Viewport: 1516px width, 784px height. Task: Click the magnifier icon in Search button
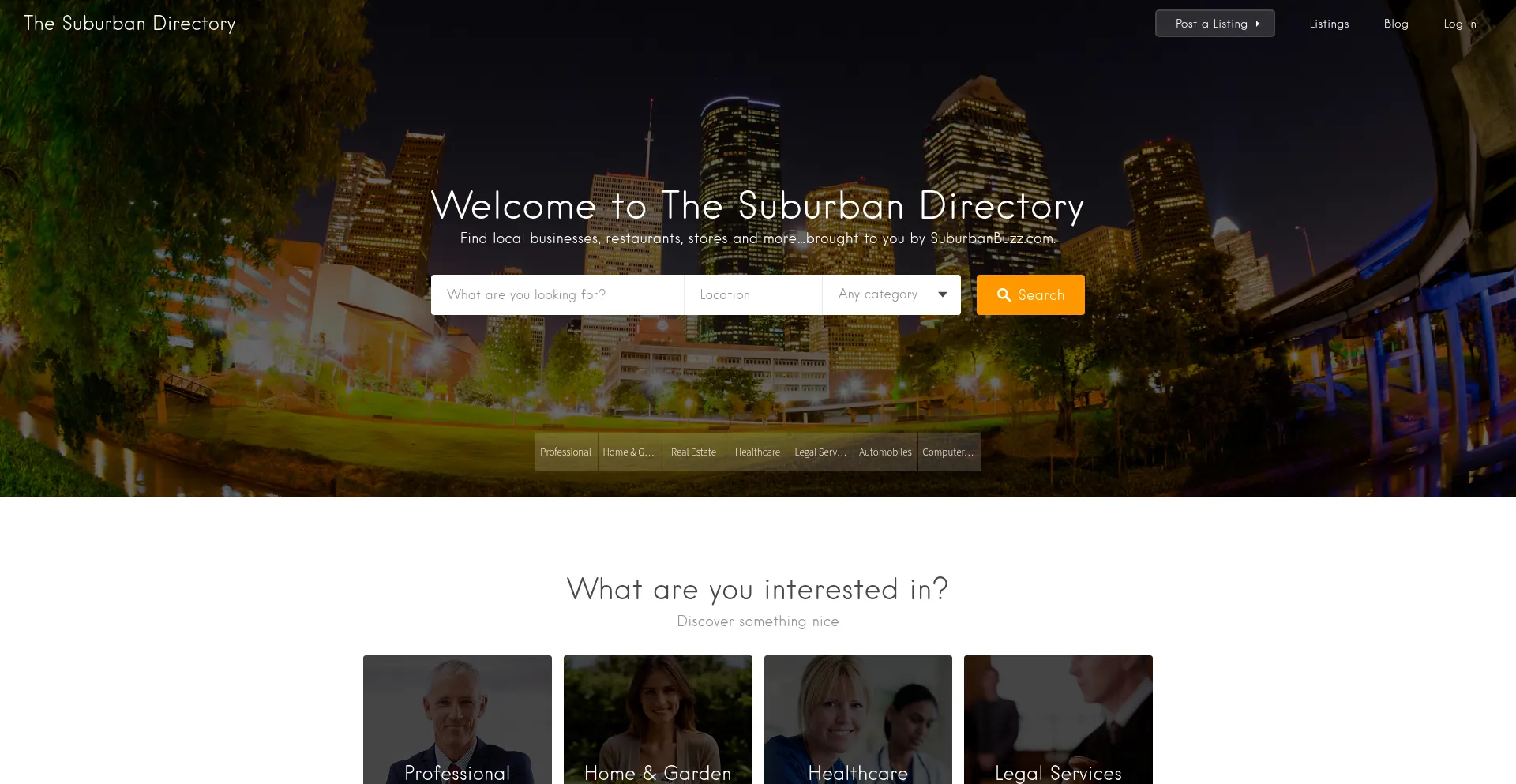point(1004,294)
